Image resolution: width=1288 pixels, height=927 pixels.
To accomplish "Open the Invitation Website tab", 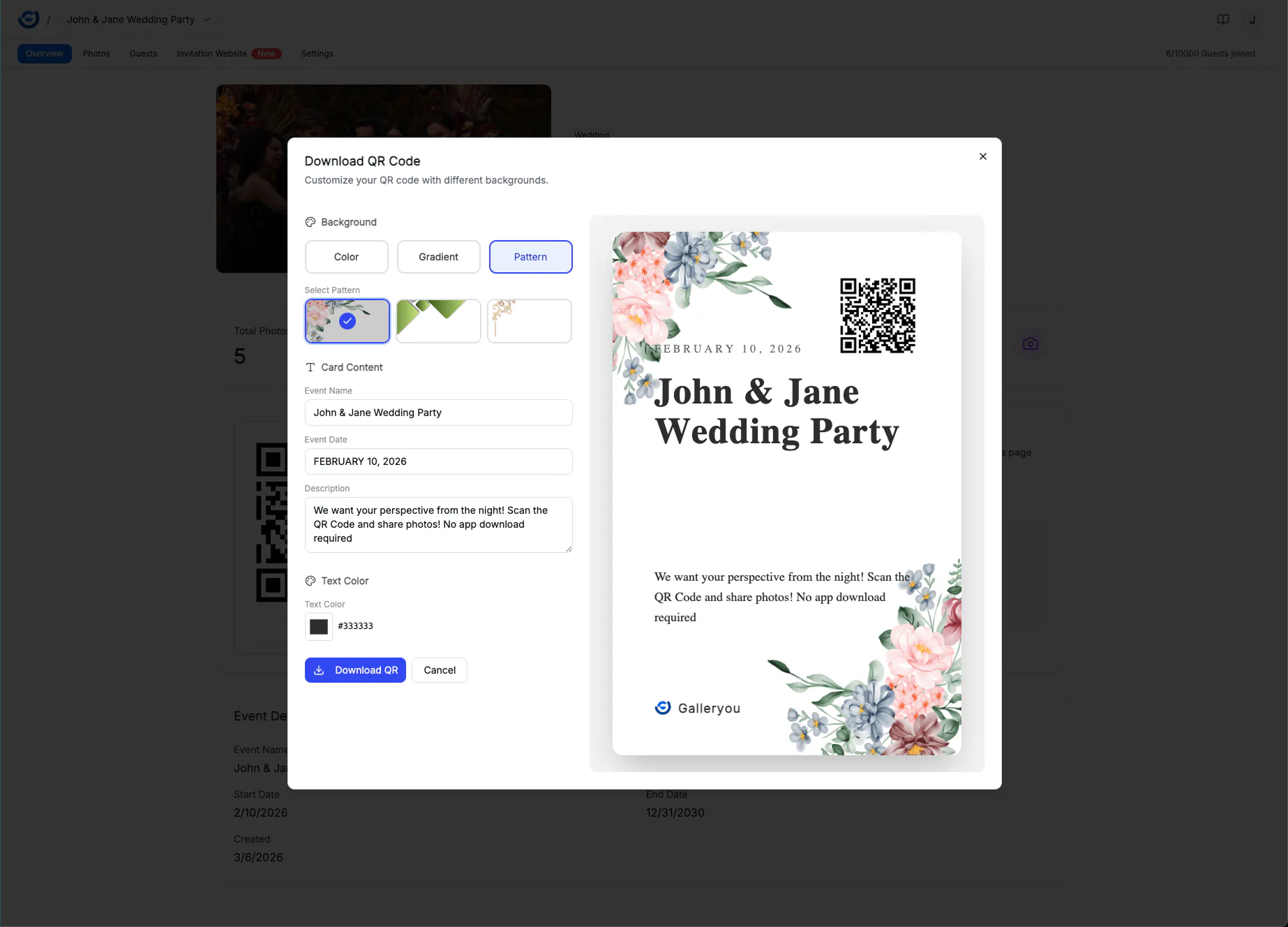I will pyautogui.click(x=211, y=54).
